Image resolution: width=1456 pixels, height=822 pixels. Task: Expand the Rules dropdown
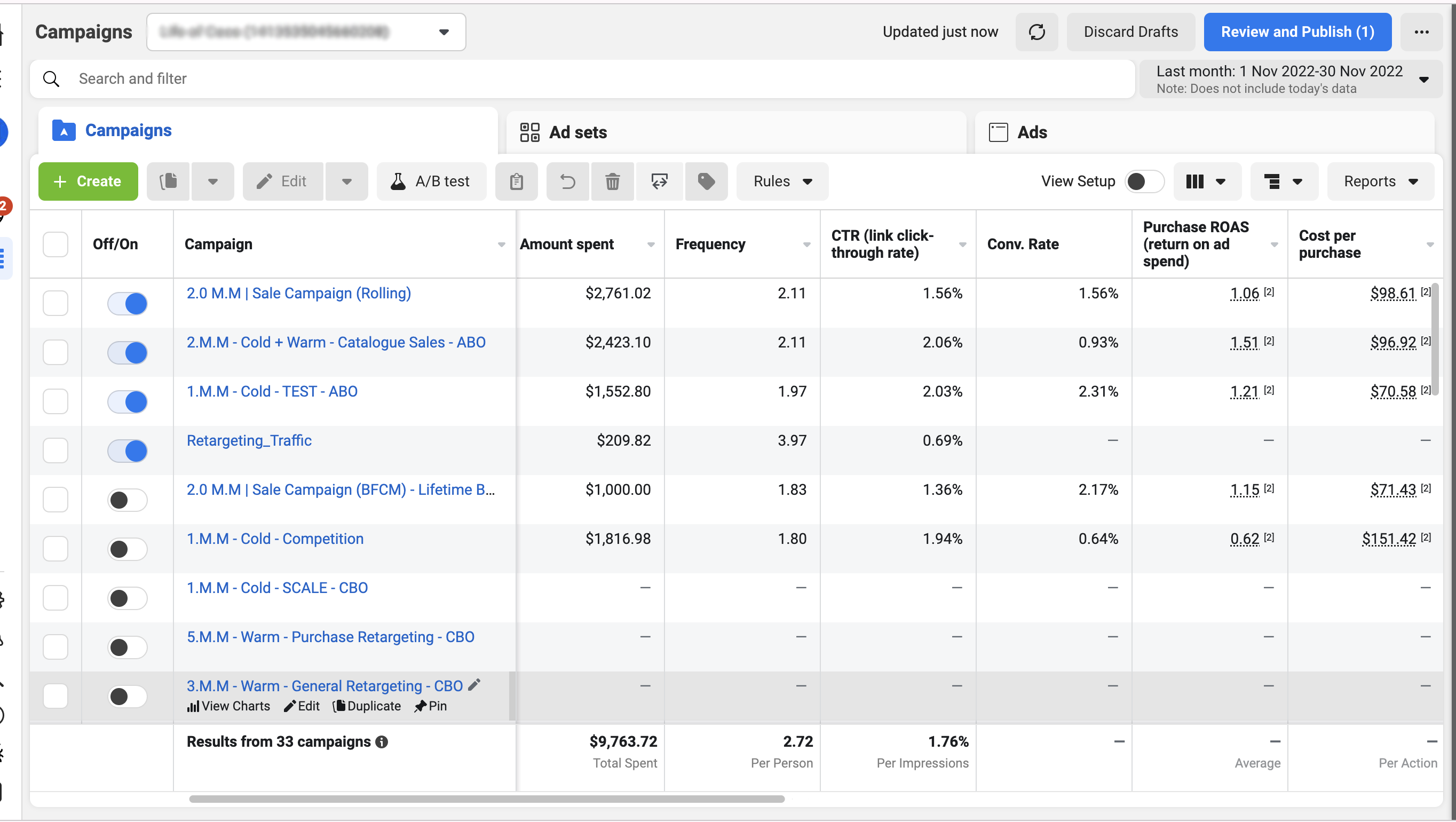click(x=782, y=181)
